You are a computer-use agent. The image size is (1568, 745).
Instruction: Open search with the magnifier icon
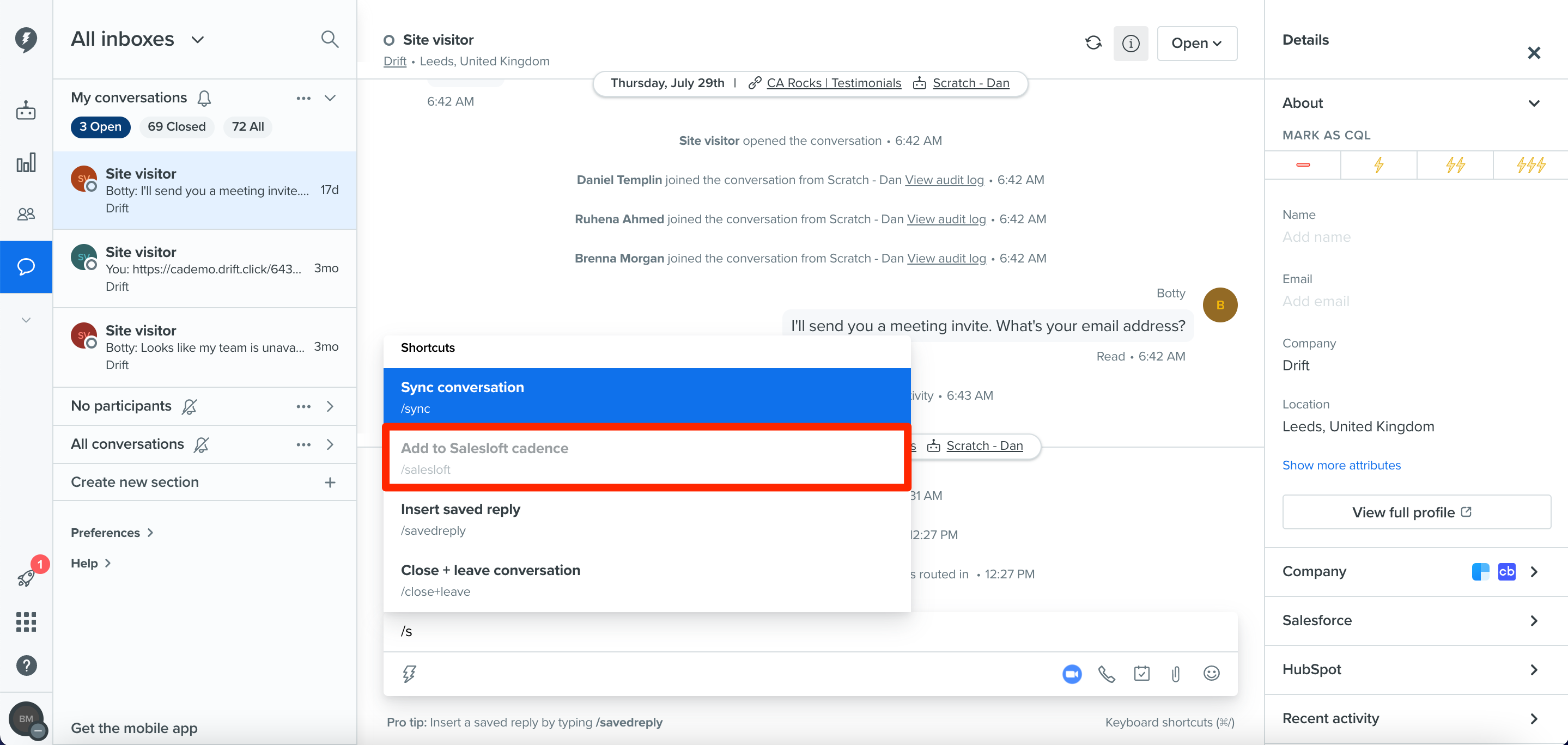329,38
